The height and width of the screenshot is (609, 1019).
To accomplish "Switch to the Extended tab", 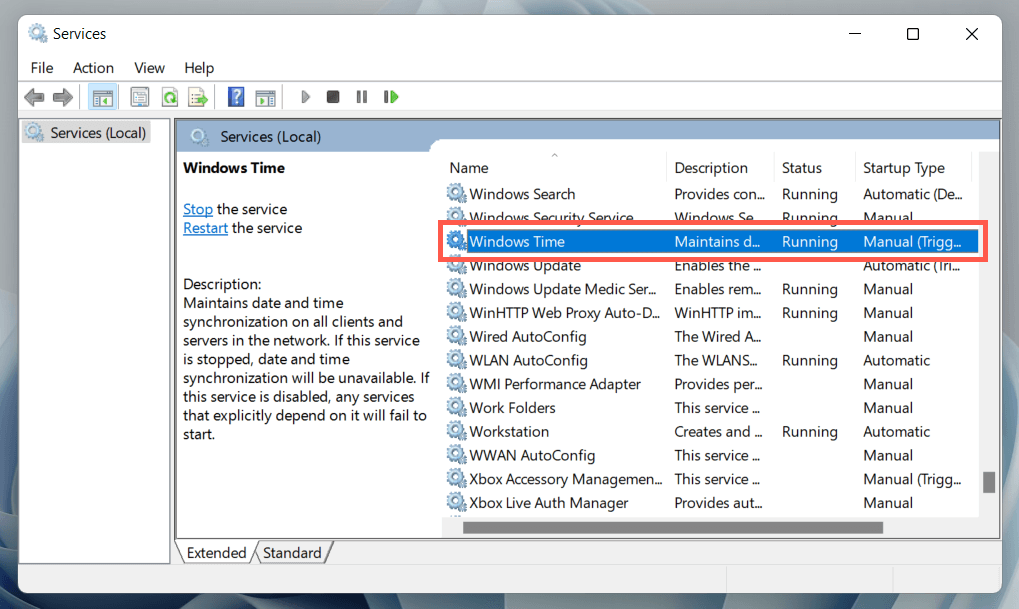I will pos(216,552).
